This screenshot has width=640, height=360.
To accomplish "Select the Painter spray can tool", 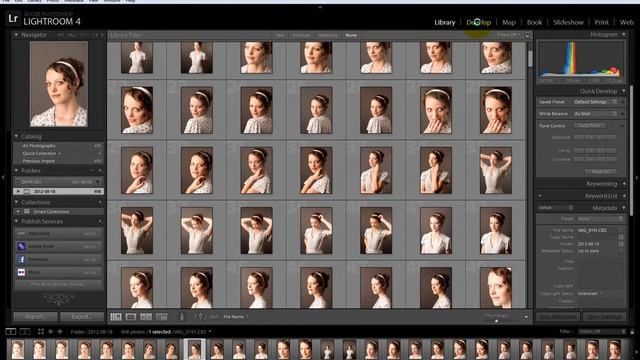I will click(182, 317).
